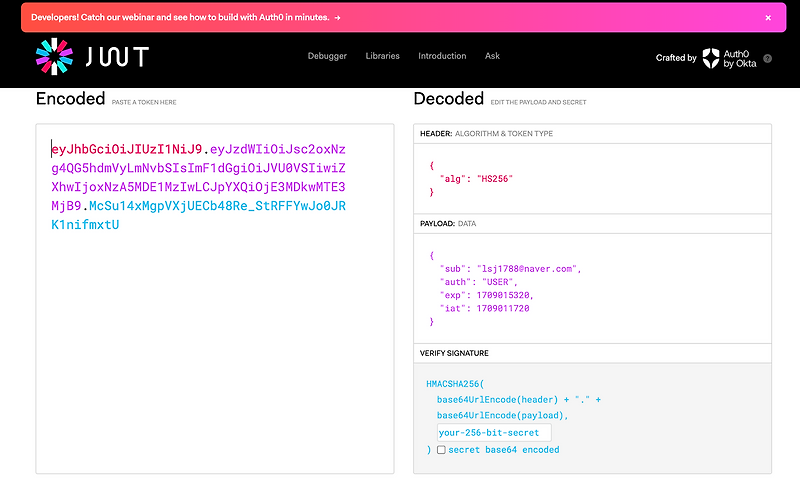The image size is (800, 485).
Task: Click the gray help question mark icon
Action: coord(768,58)
